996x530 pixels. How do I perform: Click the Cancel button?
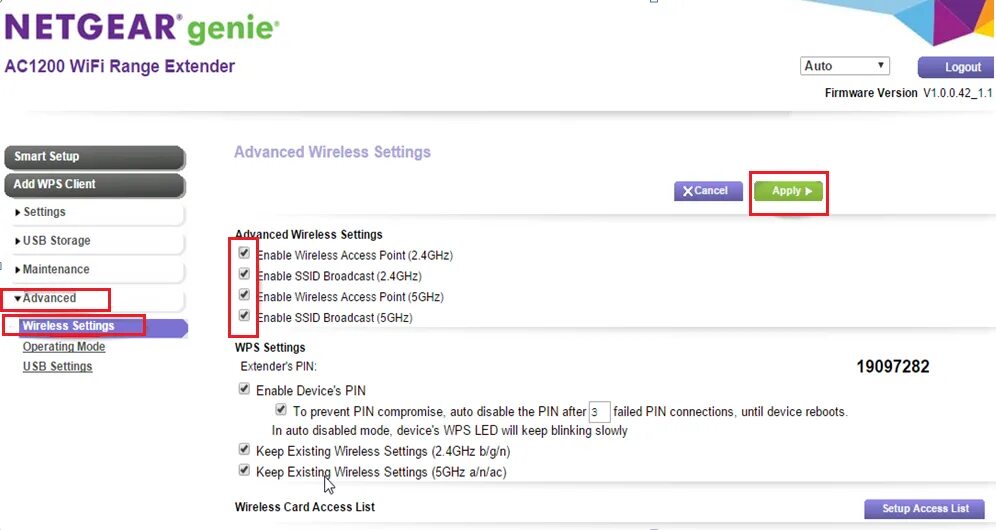click(x=708, y=191)
